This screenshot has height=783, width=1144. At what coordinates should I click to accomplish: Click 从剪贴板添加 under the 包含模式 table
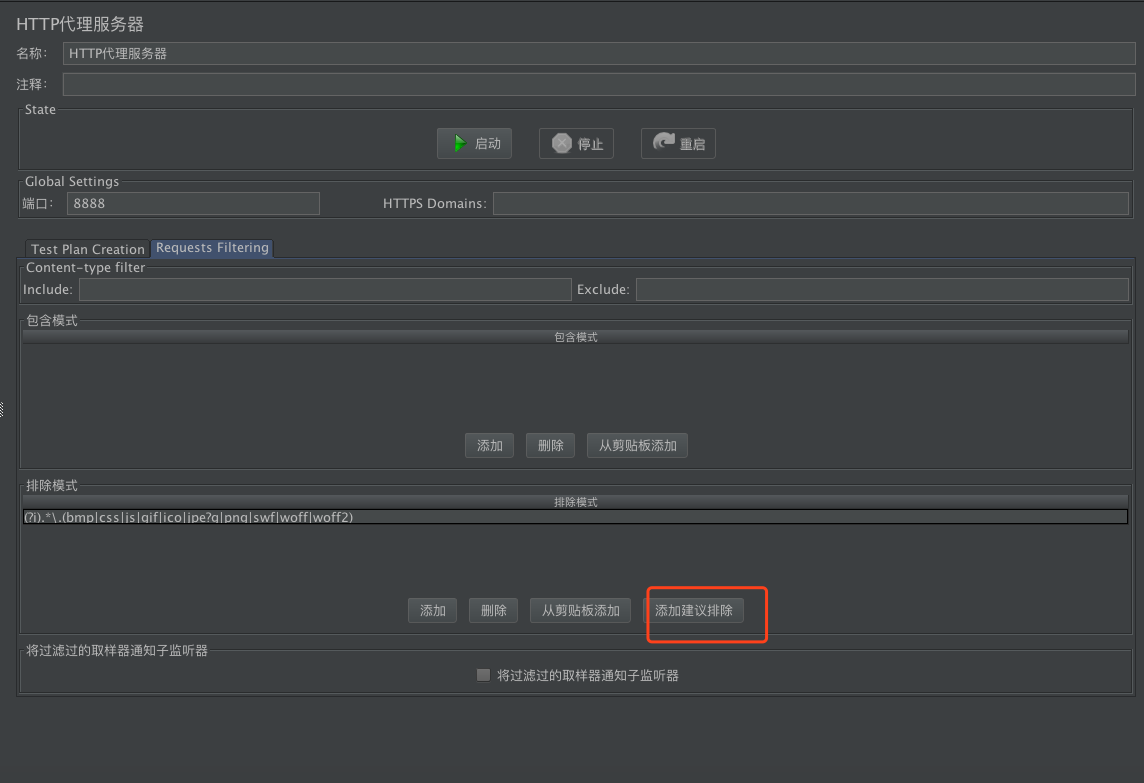(x=638, y=446)
